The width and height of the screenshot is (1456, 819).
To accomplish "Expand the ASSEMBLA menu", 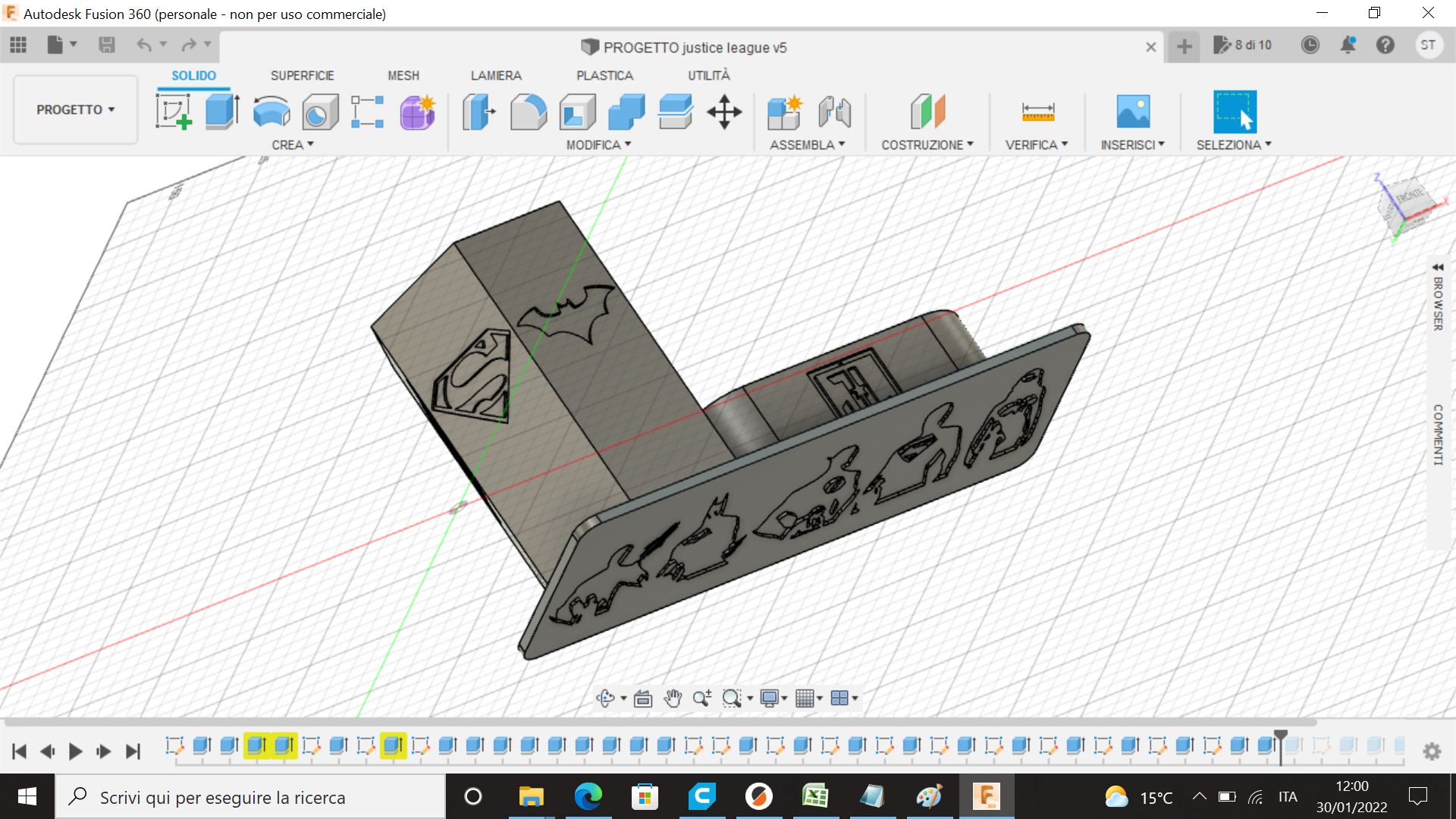I will tap(808, 145).
